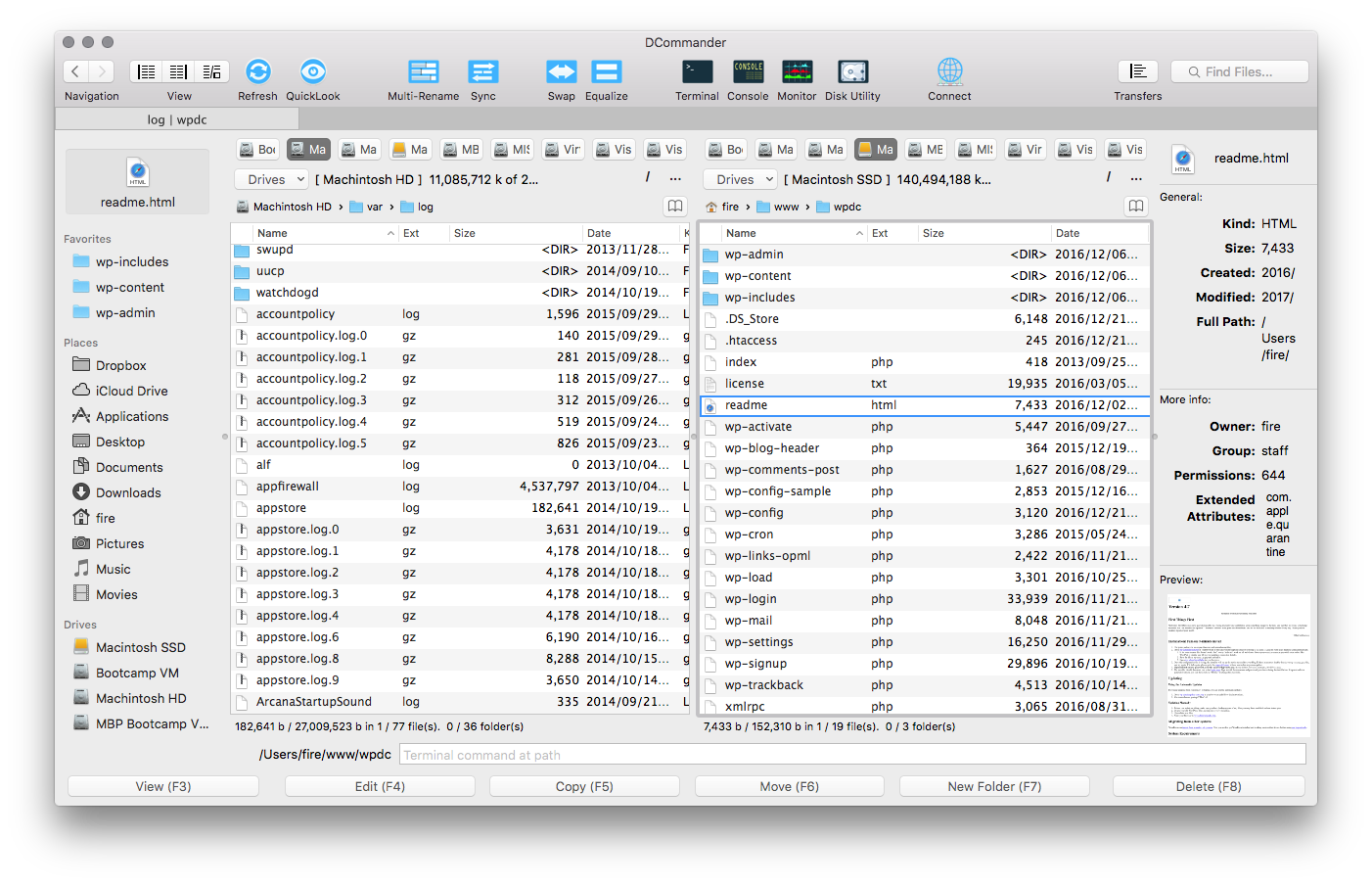This screenshot has height=884, width=1372.
Task: Open bookmarks icon in the var/log pane
Action: [x=675, y=207]
